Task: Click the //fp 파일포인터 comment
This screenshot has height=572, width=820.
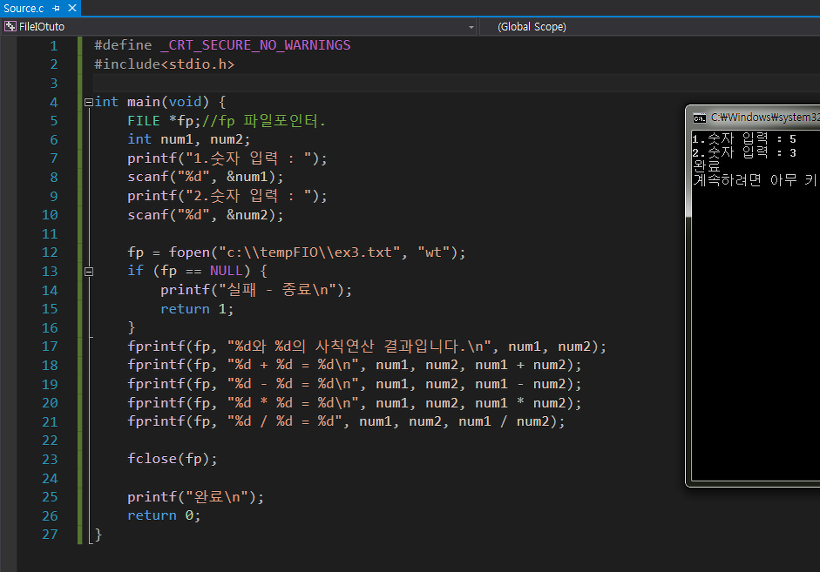Action: [x=264, y=121]
